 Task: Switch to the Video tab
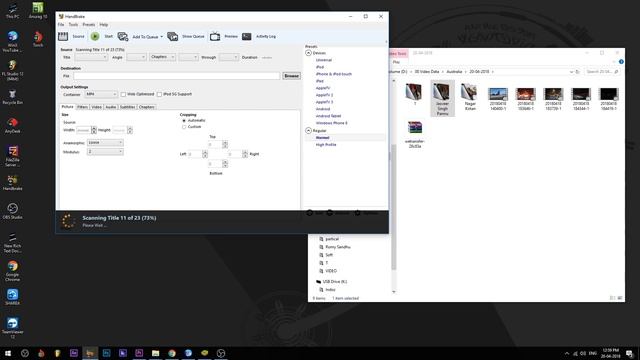pyautogui.click(x=96, y=107)
